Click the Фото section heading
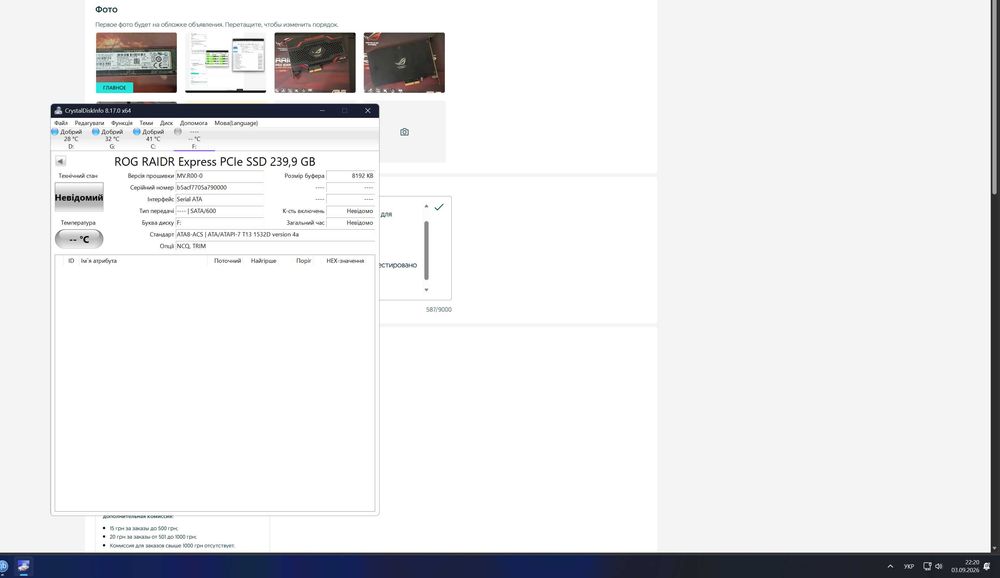 106,10
